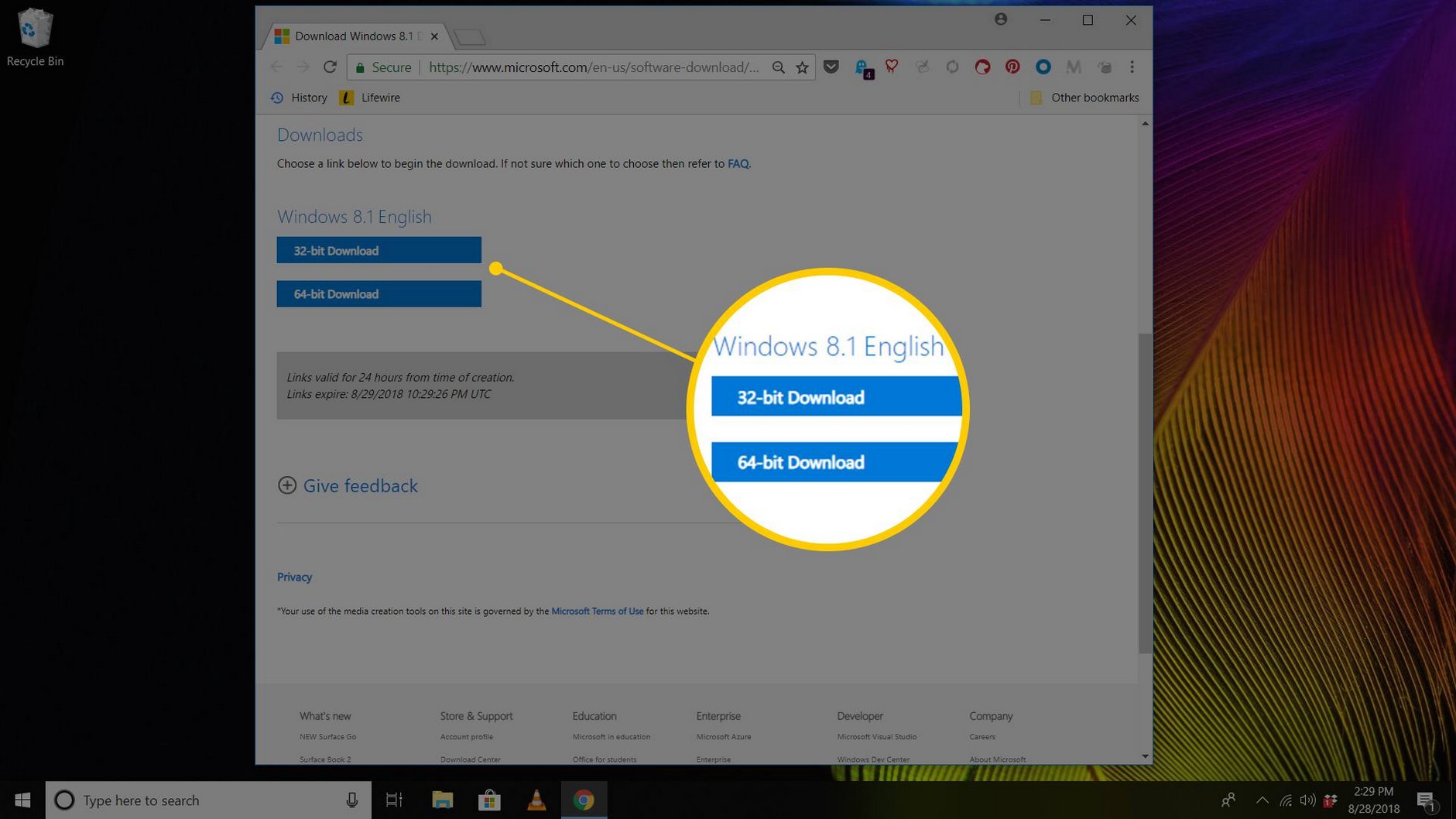
Task: Open the Lifewire bookmark
Action: pos(370,98)
